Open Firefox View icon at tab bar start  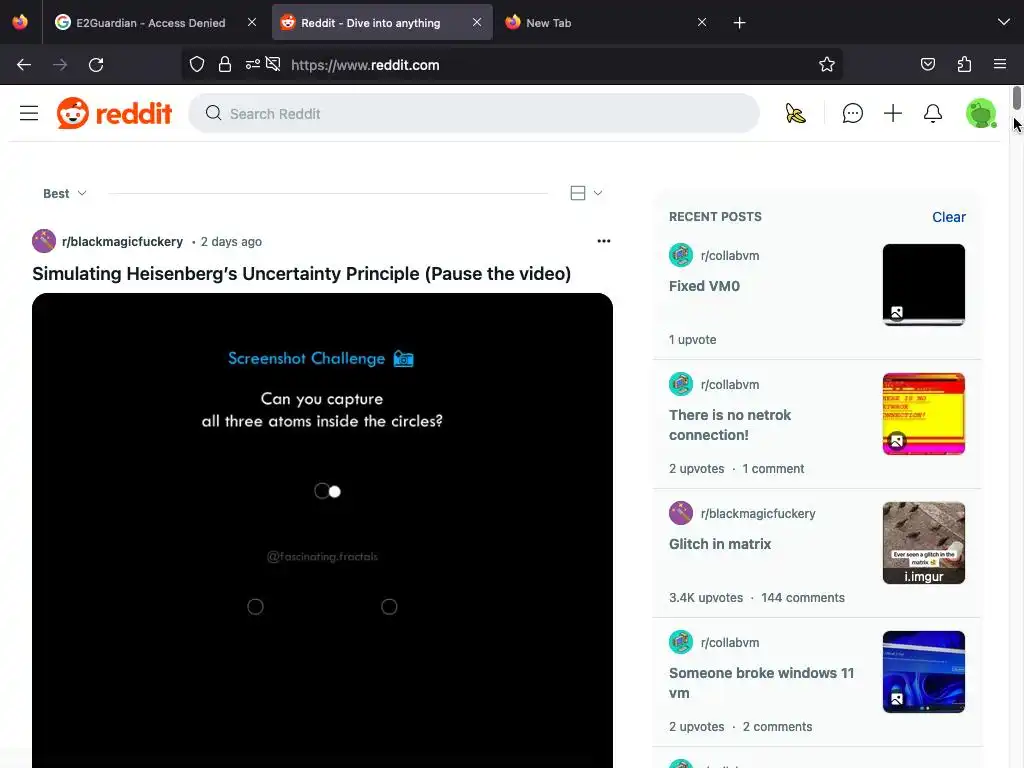[20, 22]
